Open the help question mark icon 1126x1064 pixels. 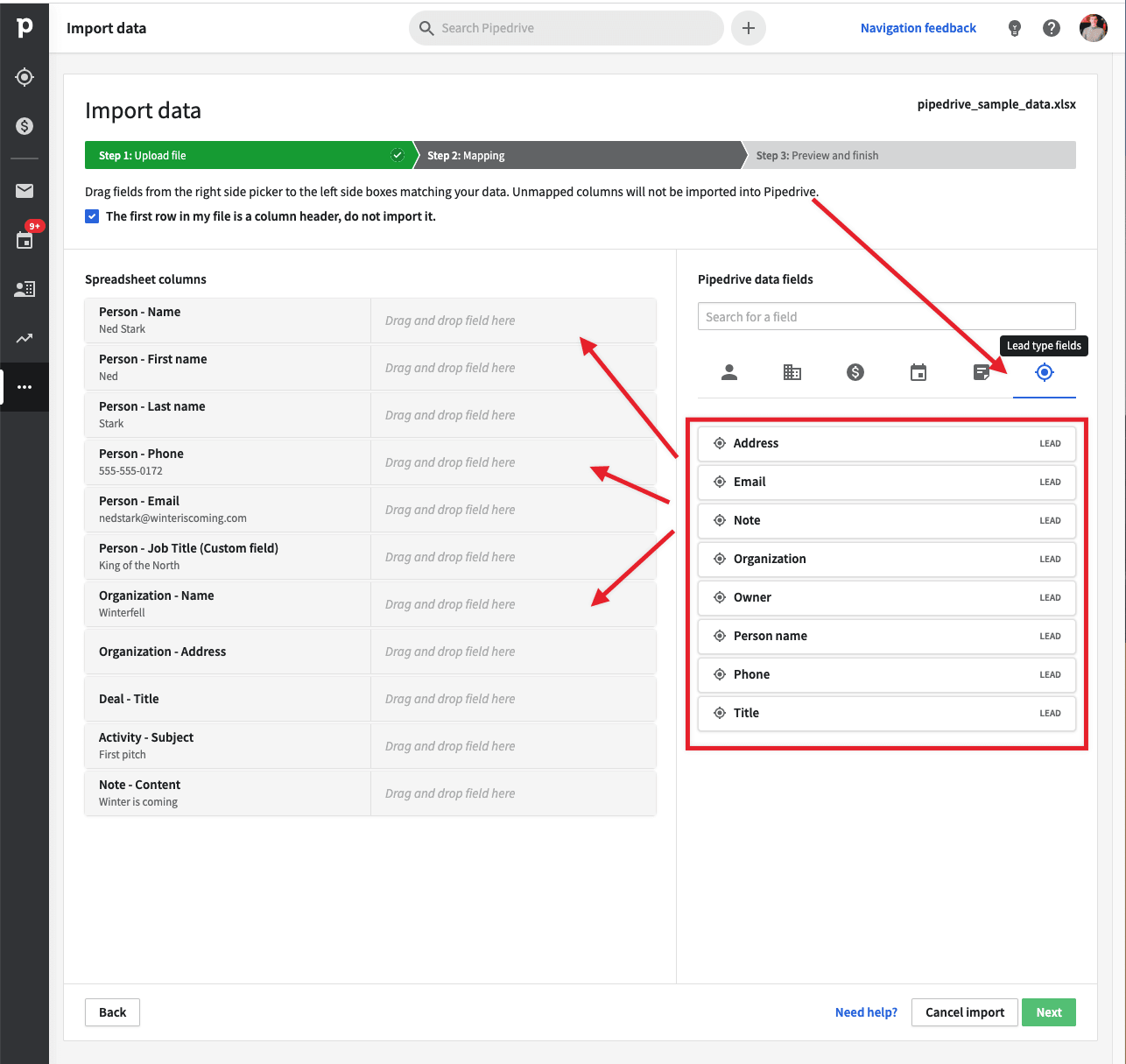coord(1052,28)
